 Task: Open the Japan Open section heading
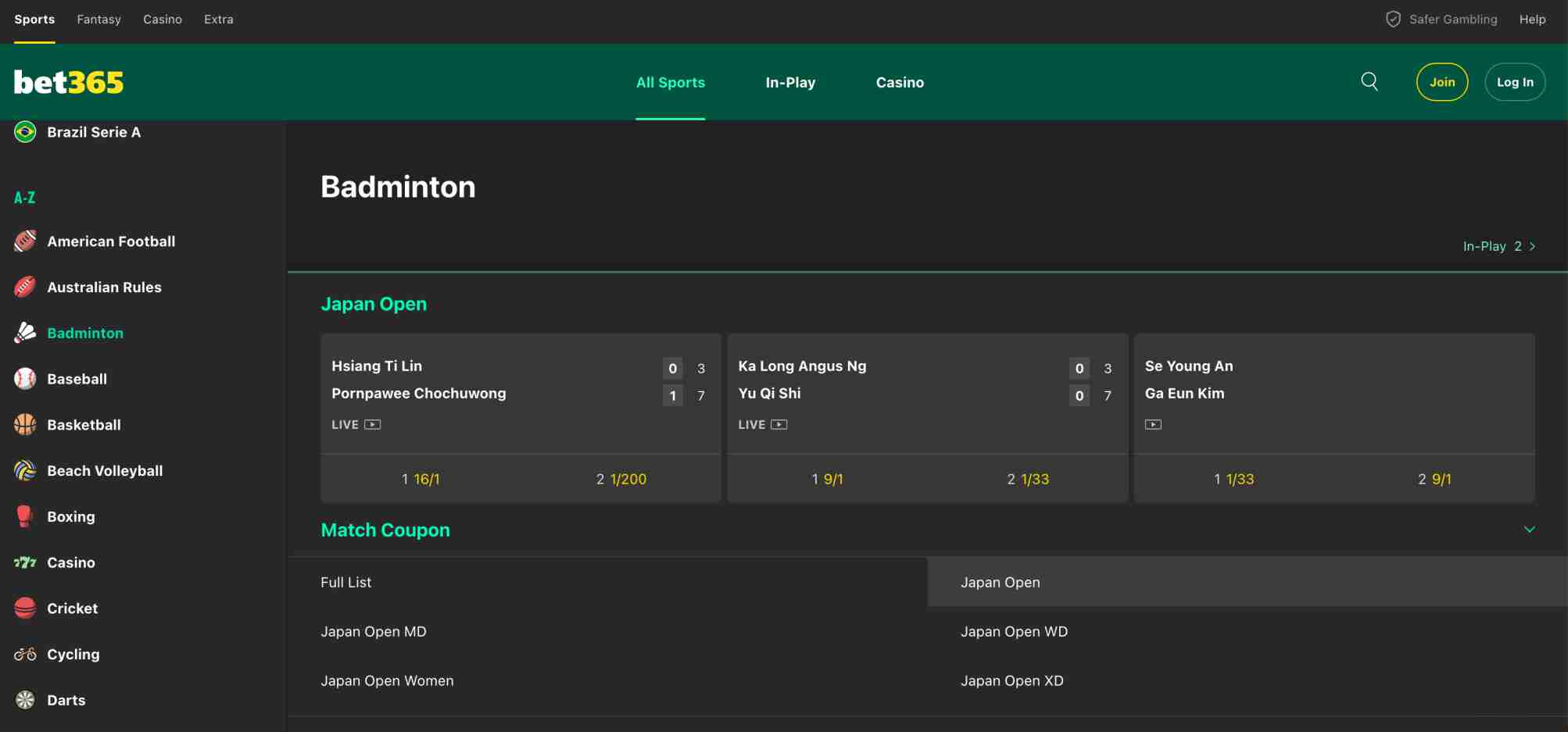pos(374,304)
